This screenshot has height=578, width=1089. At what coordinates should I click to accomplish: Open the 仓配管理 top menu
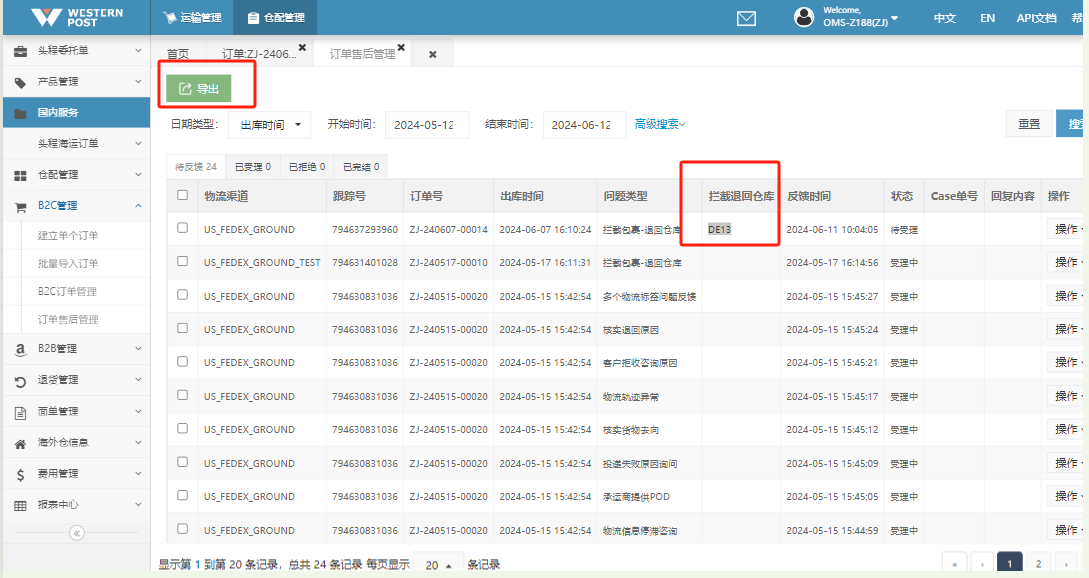276,18
